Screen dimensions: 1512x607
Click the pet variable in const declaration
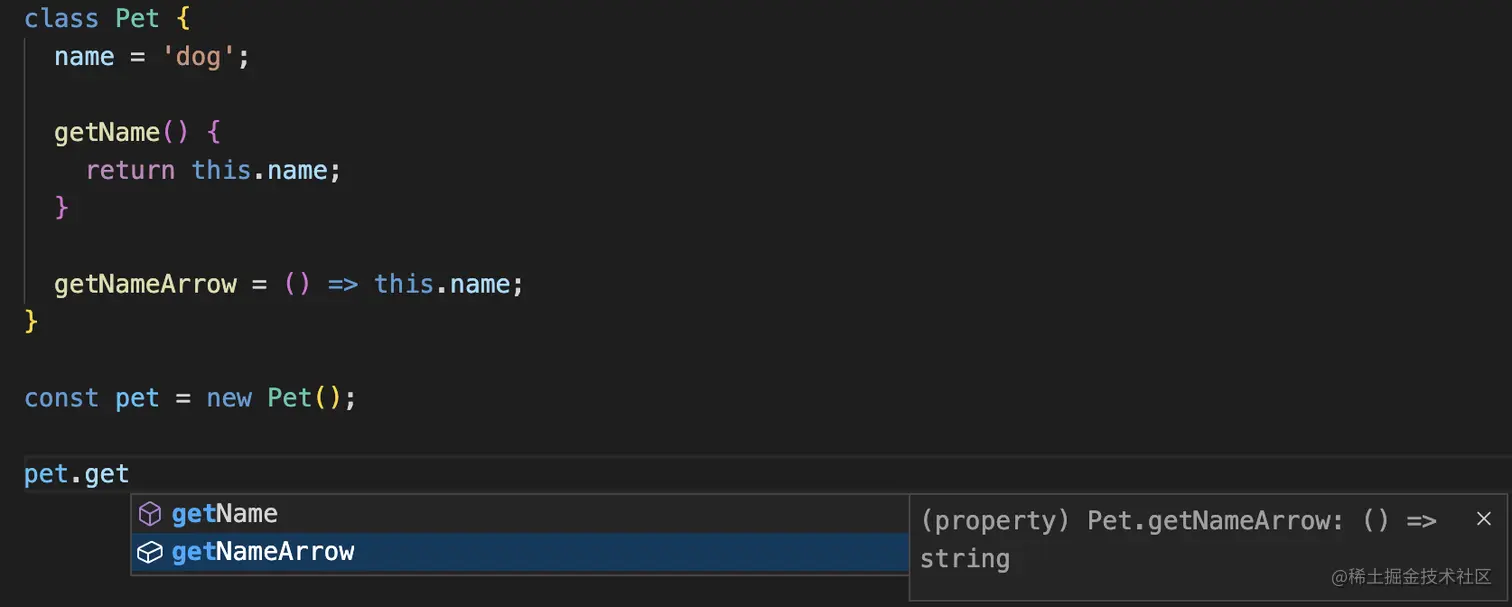click(137, 398)
